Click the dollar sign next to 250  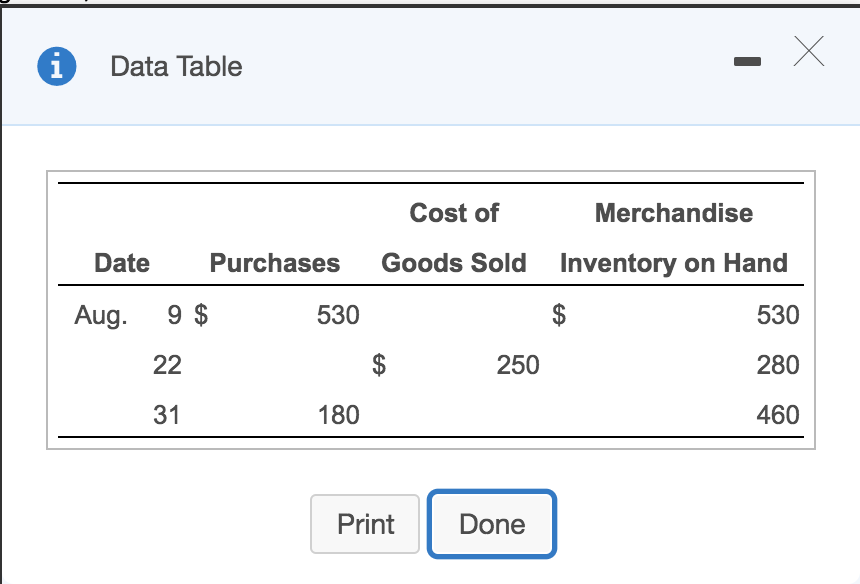coord(379,364)
